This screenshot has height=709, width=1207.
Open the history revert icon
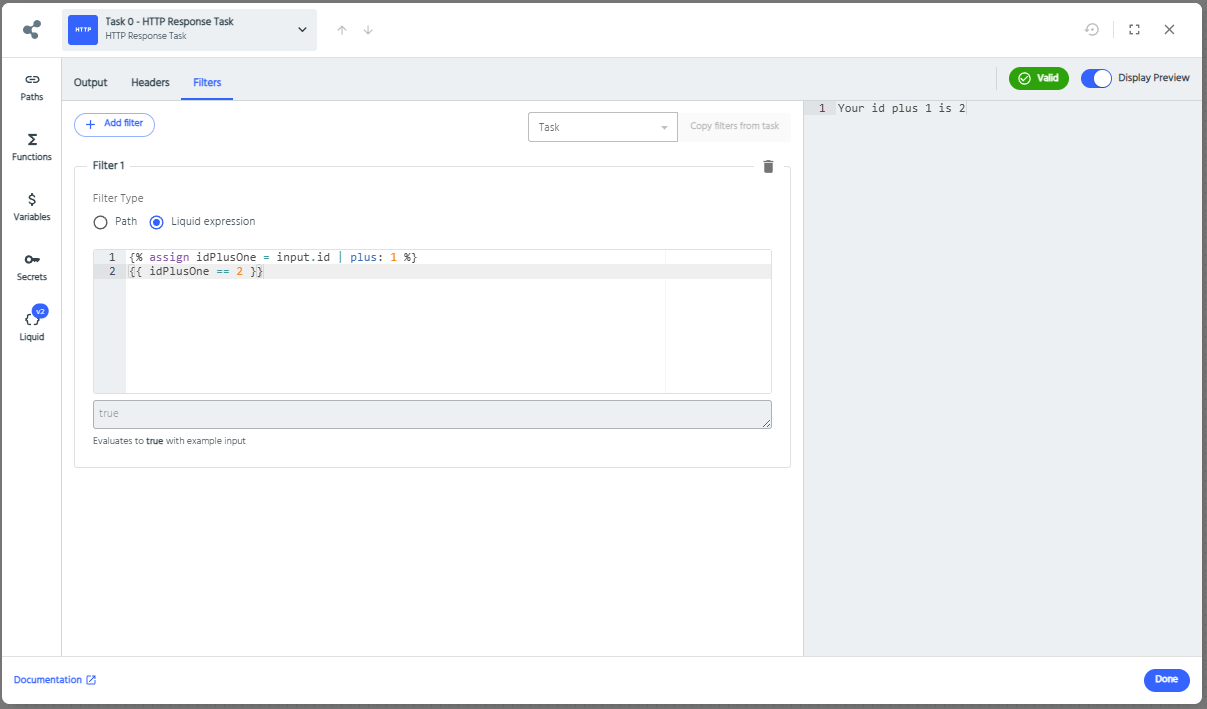[1092, 30]
